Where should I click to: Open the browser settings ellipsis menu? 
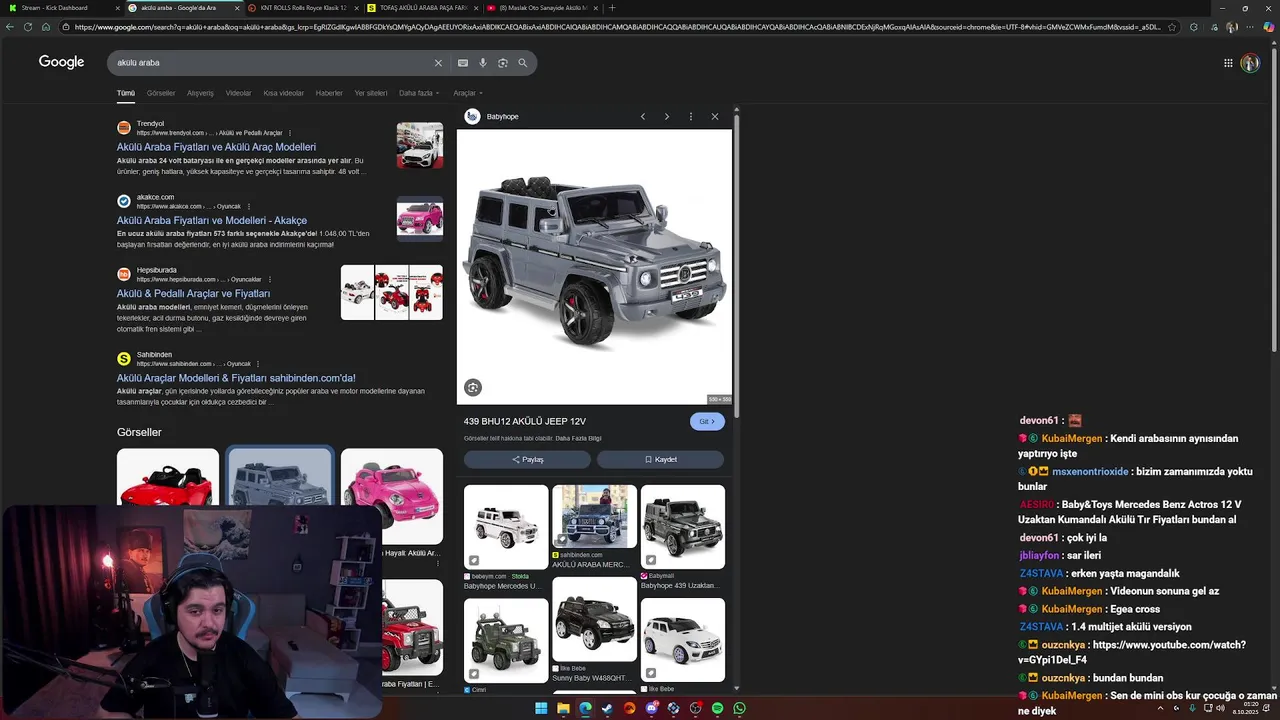point(1252,27)
